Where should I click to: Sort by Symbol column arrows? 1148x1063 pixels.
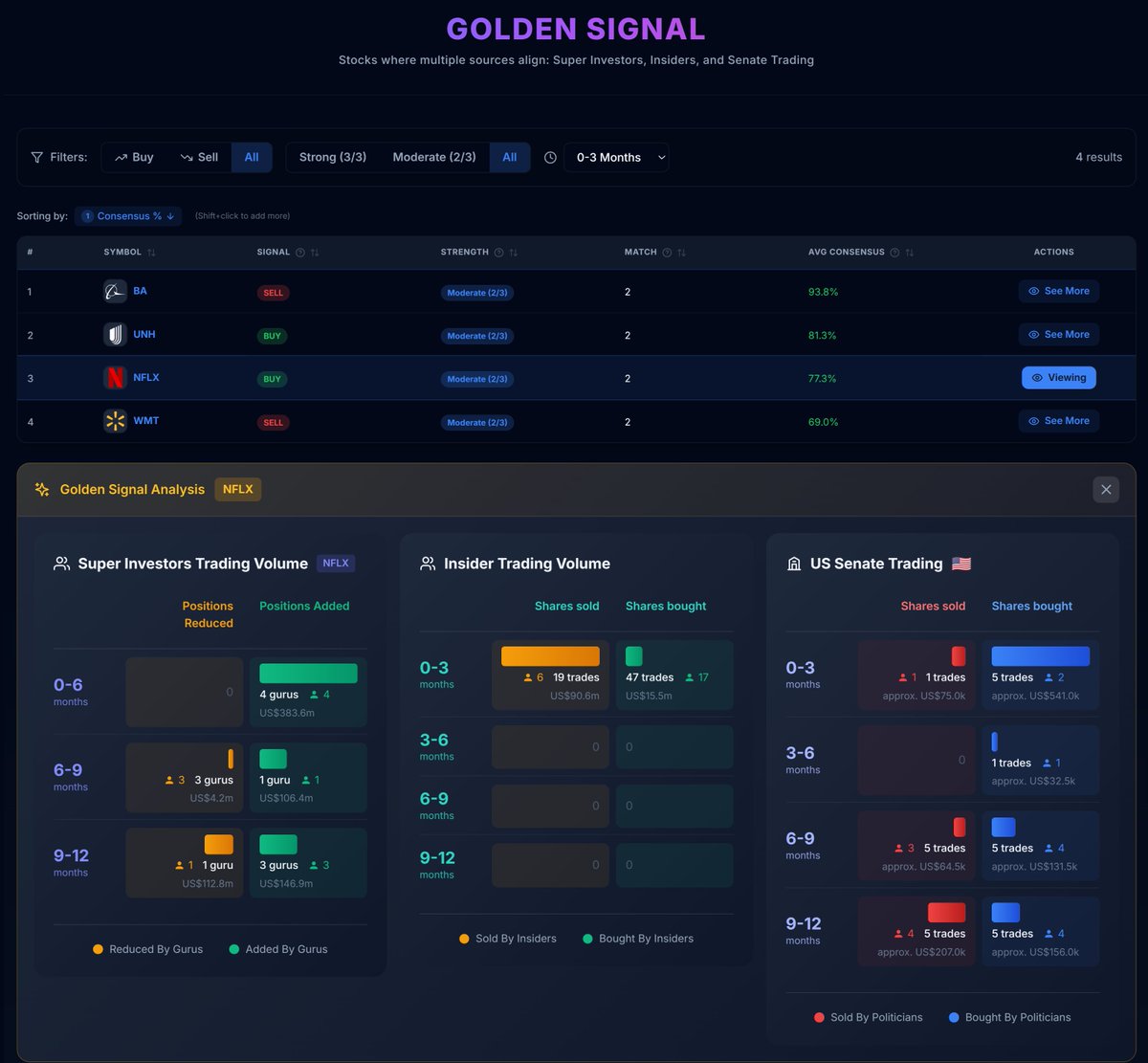[x=151, y=253]
